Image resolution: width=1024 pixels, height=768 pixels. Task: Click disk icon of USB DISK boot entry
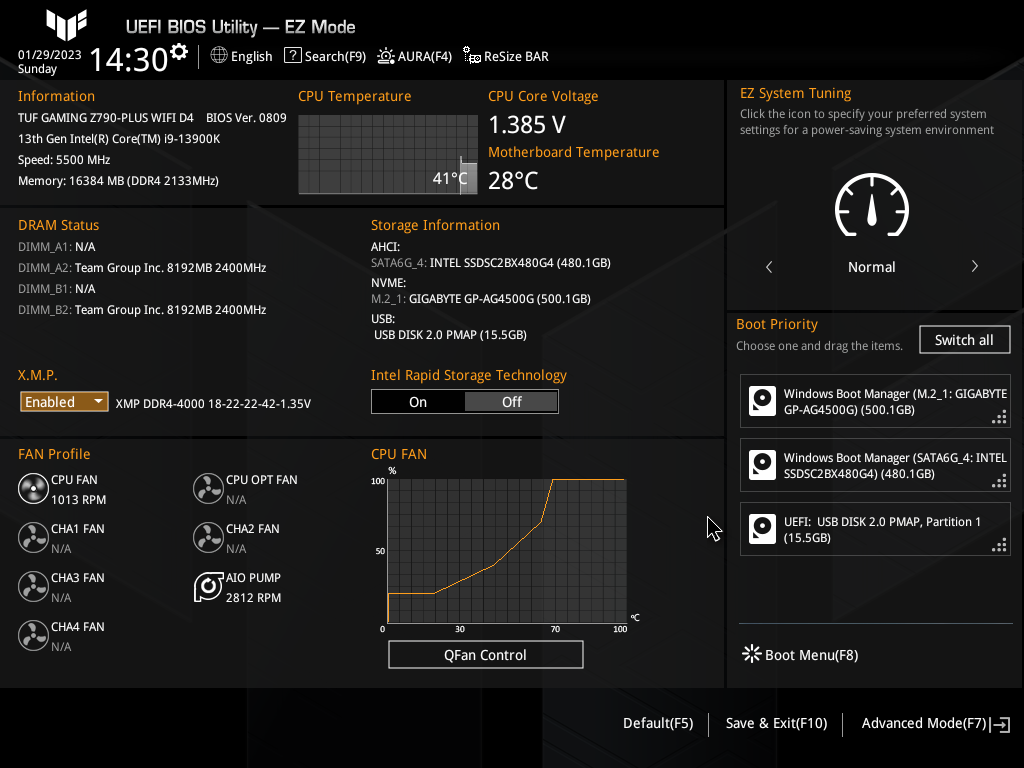click(762, 529)
